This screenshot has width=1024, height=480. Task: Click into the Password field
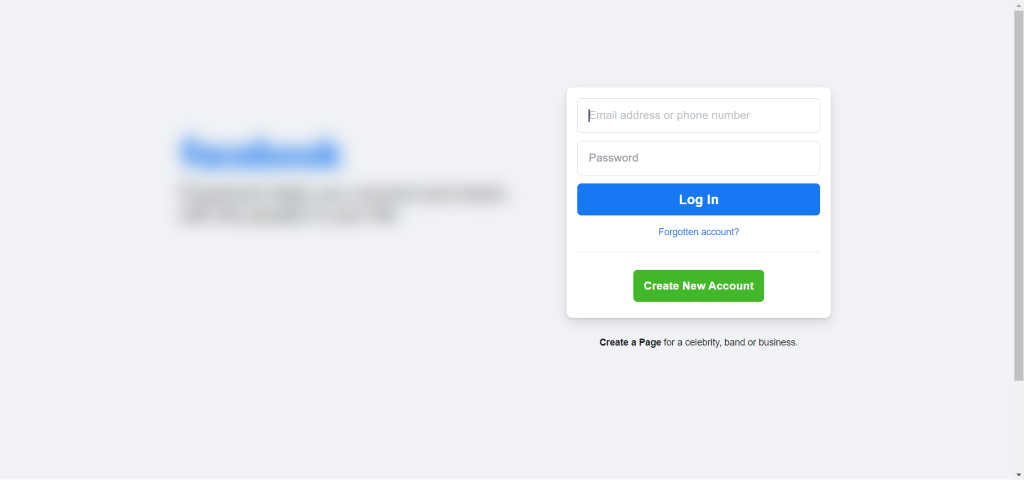pos(698,158)
